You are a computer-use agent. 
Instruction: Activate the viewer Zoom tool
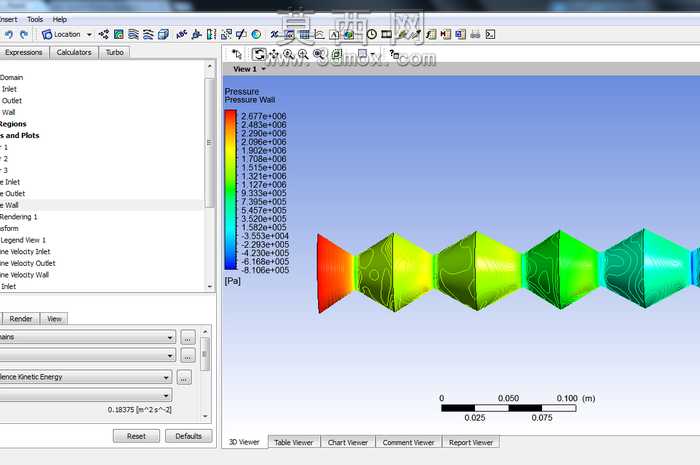[288, 54]
